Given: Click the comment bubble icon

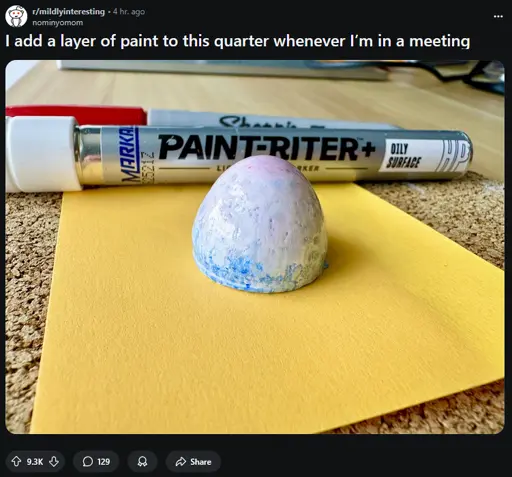Looking at the screenshot, I should point(87,462).
